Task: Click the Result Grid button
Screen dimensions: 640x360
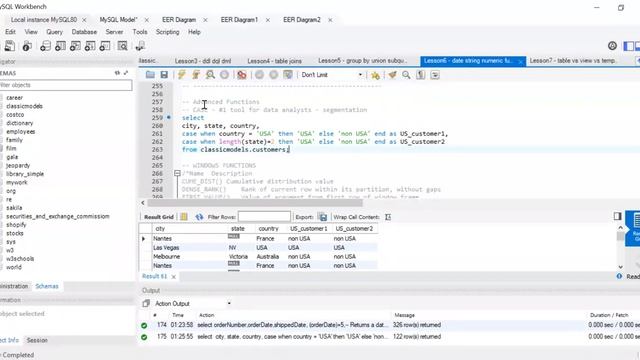Action: coord(159,217)
